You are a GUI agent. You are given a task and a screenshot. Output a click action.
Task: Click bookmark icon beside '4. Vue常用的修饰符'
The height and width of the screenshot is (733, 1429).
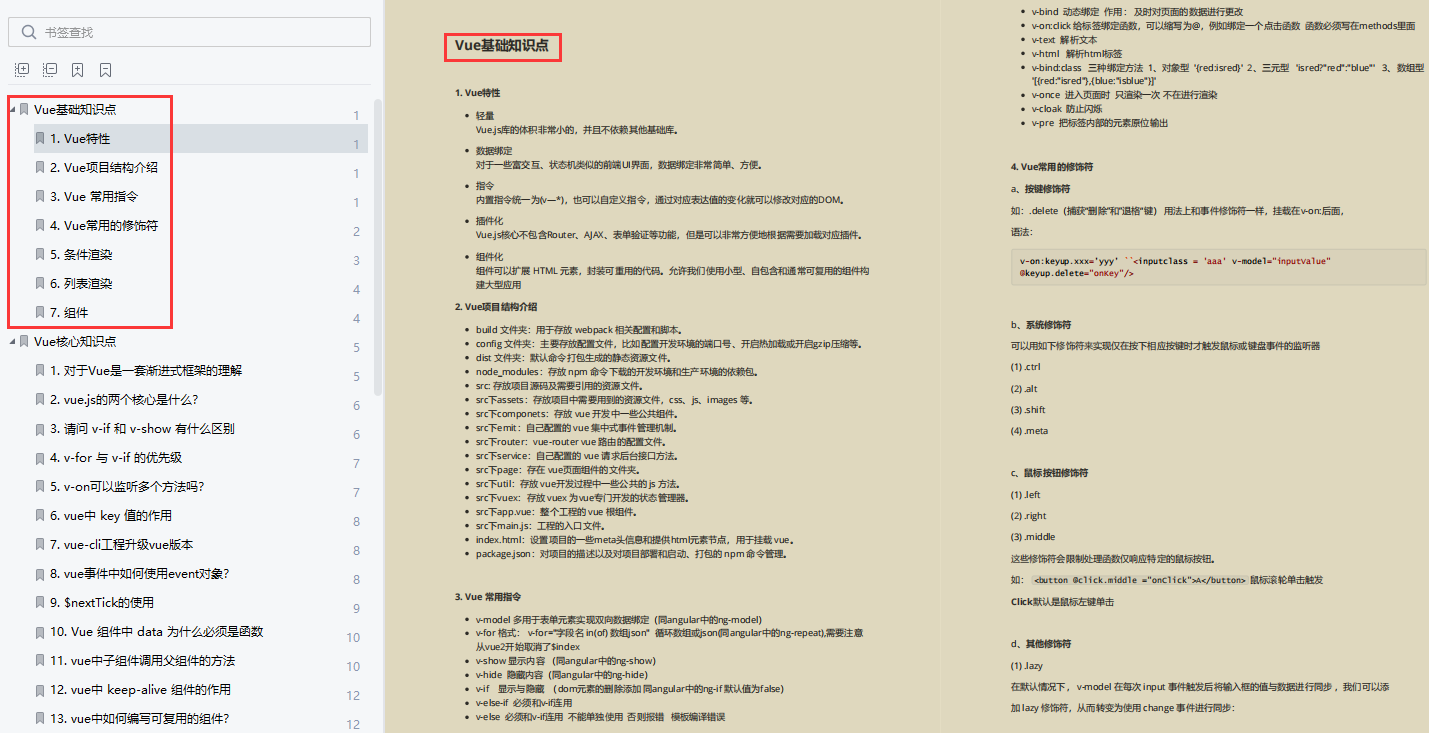tap(39, 226)
